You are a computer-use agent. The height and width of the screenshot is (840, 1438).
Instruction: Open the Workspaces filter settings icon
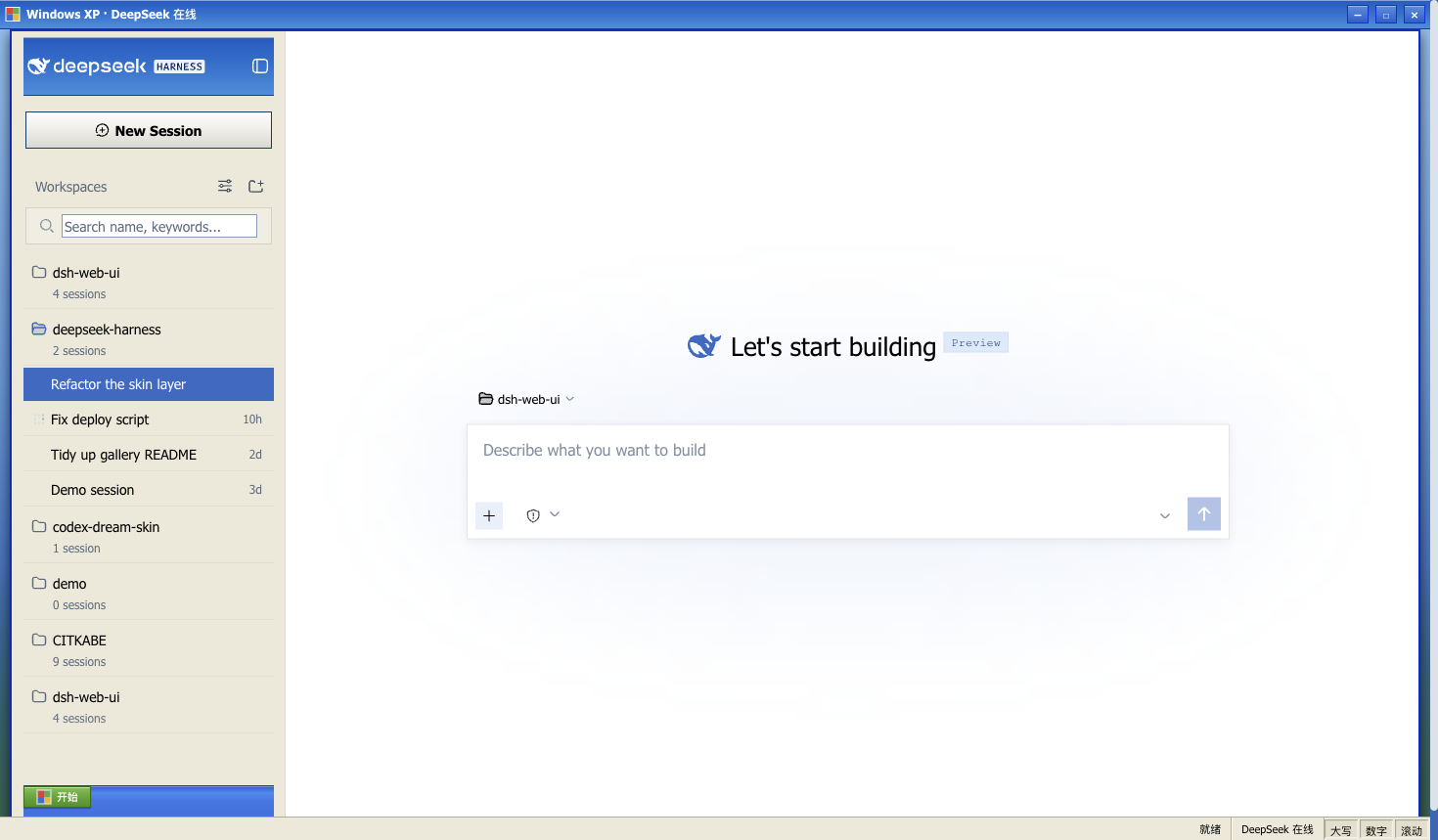pos(225,186)
